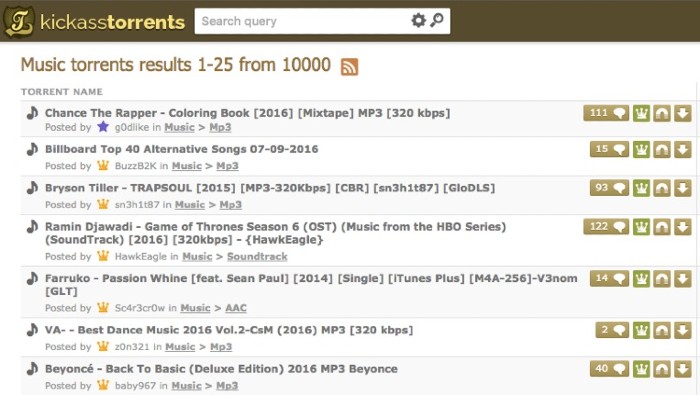
Task: Open Soundtrack category link in HawkEagle row
Action: (257, 257)
